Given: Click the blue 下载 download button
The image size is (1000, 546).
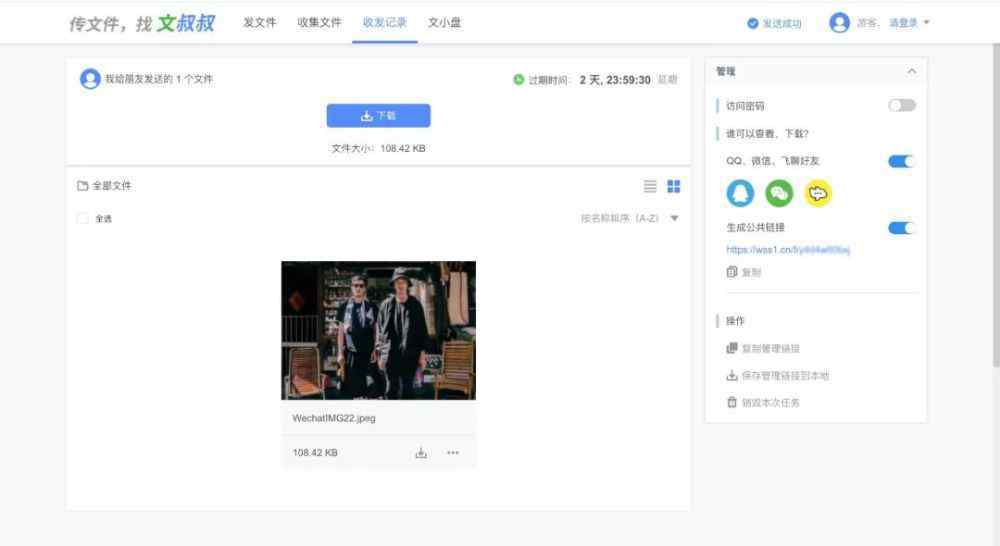Looking at the screenshot, I should tap(378, 115).
